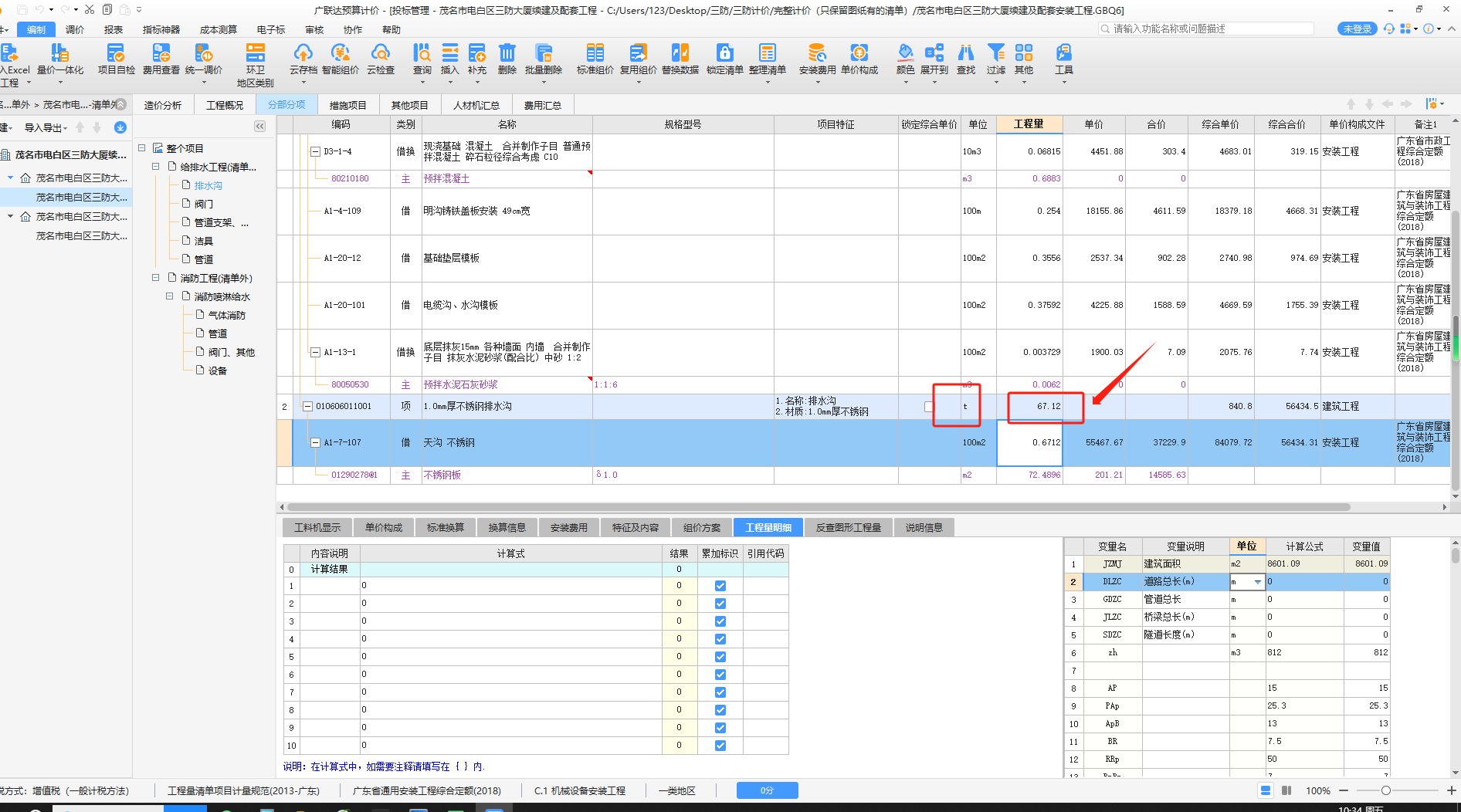Screen dimensions: 1461x812
Task: Switch to 换算信息 bottom tab
Action: 507,527
